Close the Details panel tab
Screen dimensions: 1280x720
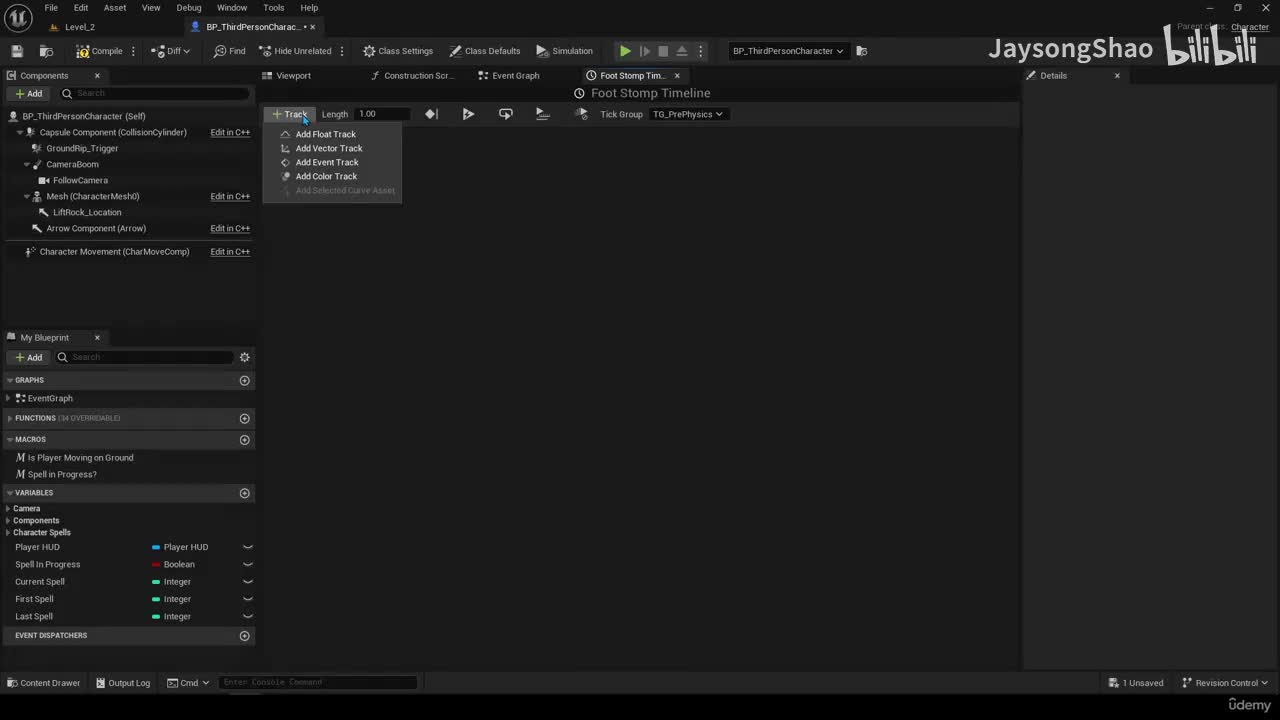[x=1117, y=76]
